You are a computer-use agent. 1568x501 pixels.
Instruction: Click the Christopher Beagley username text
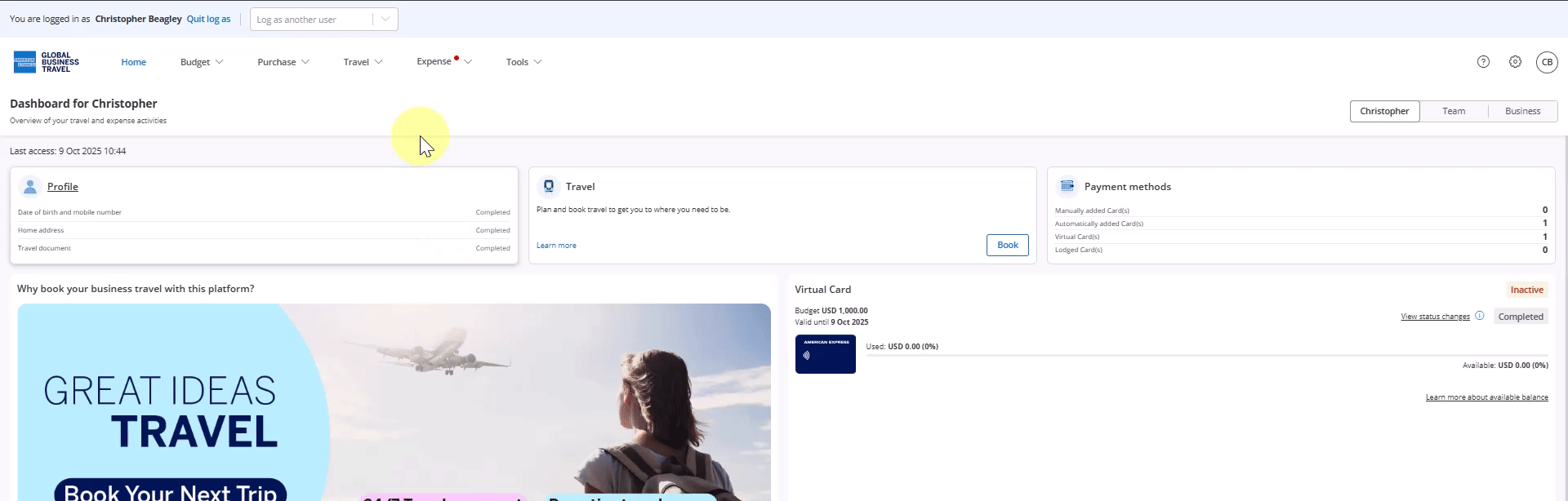click(138, 19)
